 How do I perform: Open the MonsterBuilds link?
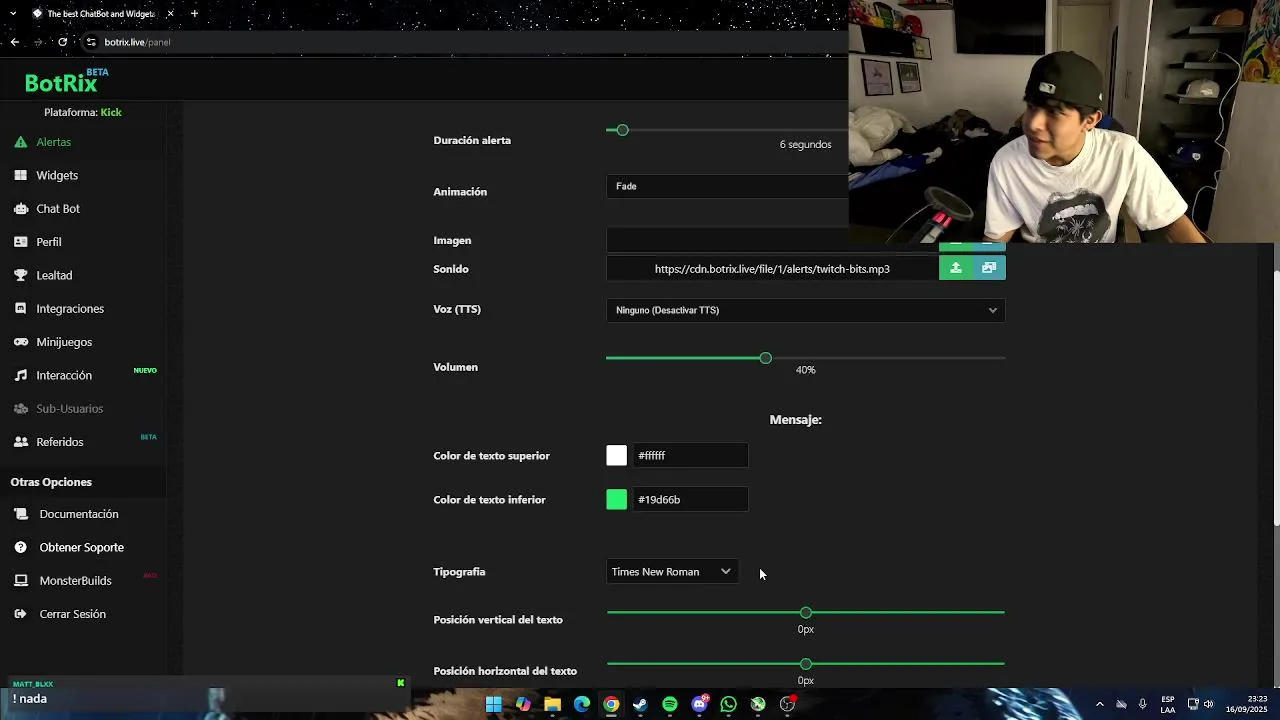(76, 581)
